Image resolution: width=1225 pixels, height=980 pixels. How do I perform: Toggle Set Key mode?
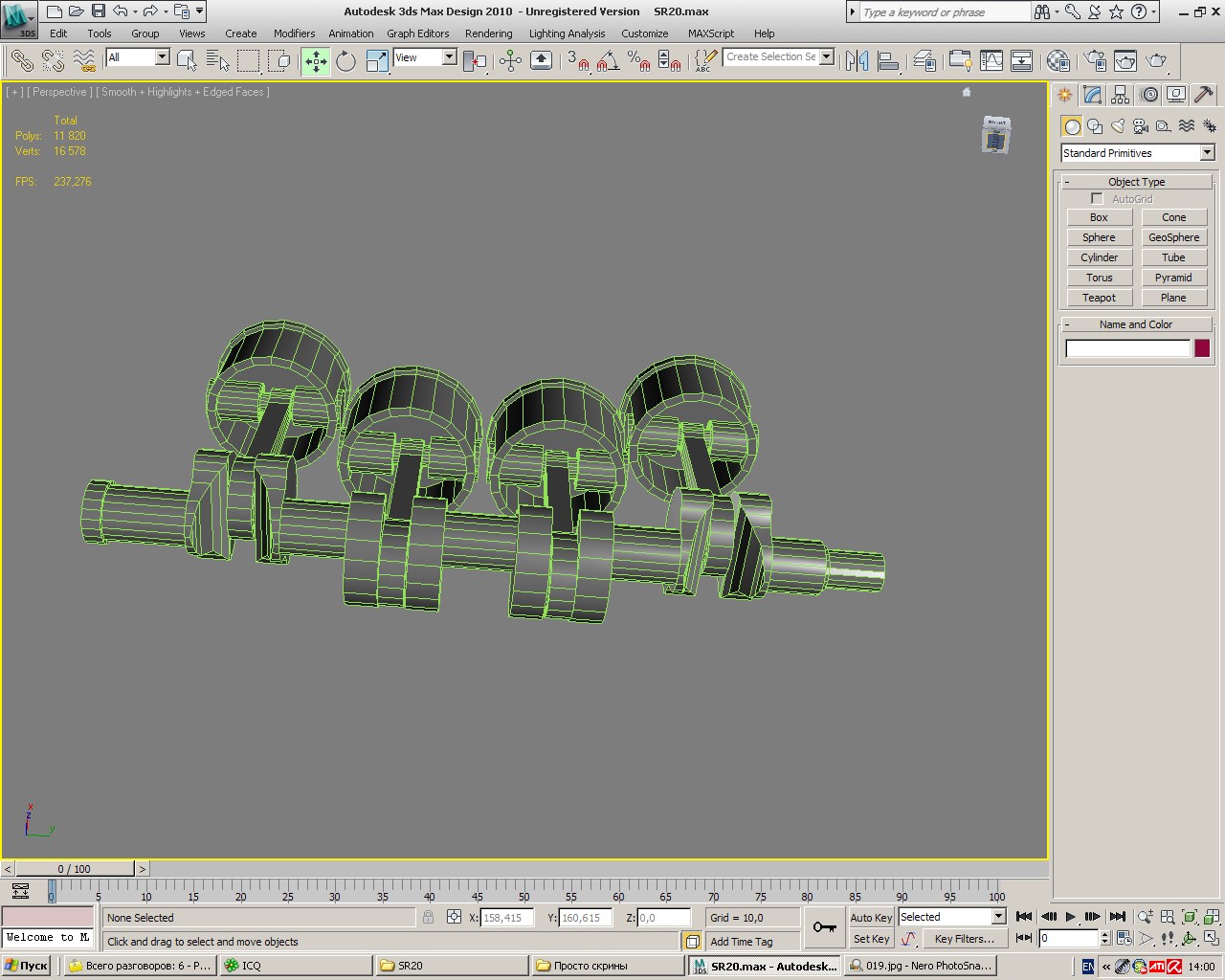pos(871,939)
